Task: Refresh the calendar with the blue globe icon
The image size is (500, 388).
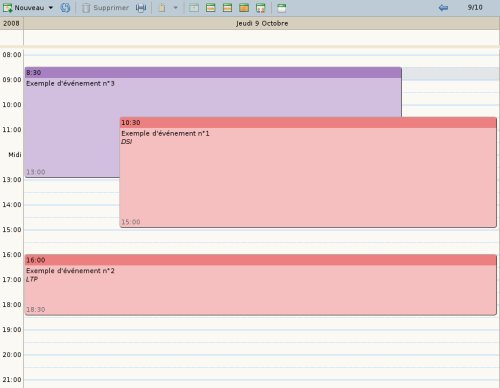Action: [65, 8]
